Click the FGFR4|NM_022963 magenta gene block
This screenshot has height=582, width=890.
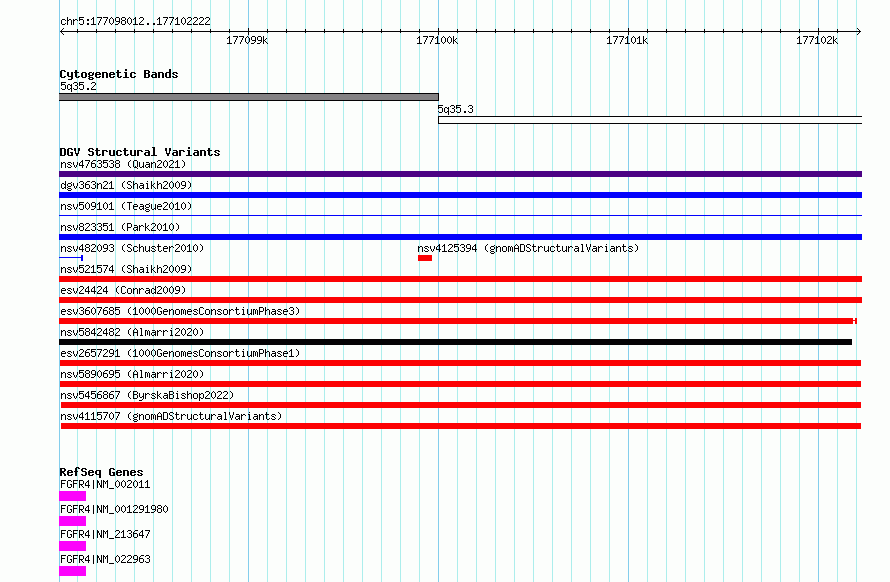[73, 571]
